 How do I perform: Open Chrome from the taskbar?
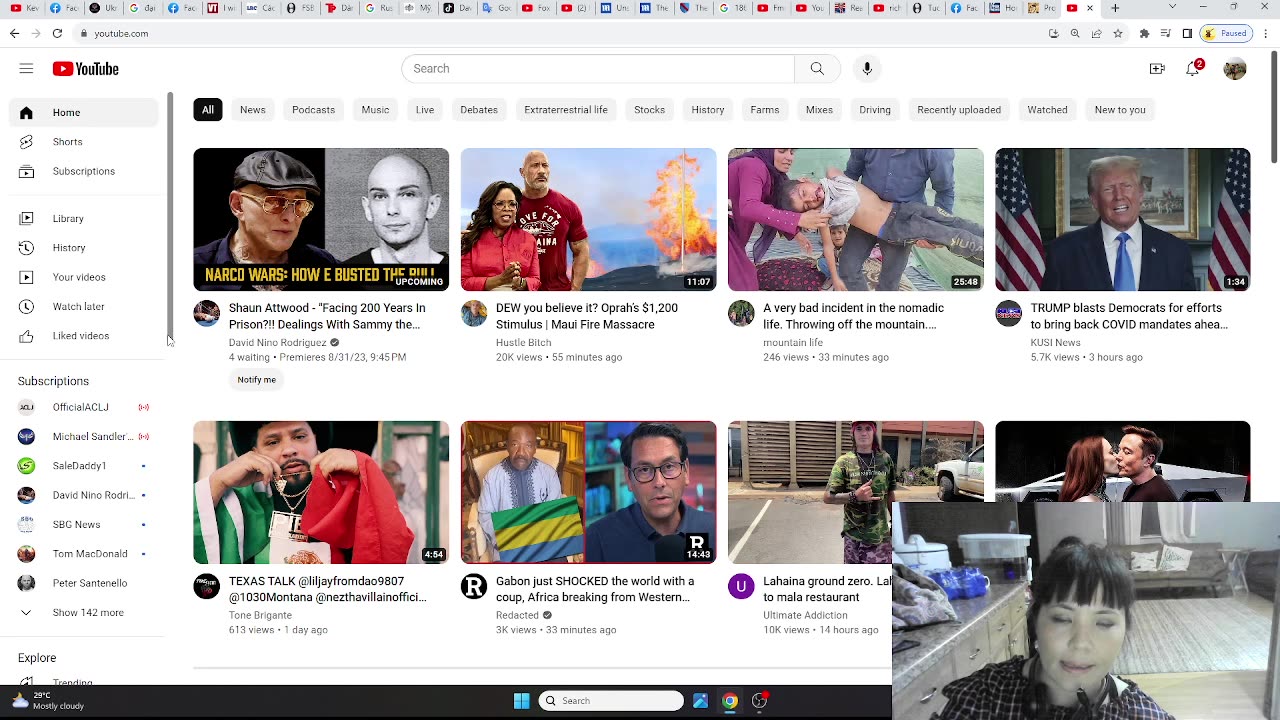coord(730,701)
